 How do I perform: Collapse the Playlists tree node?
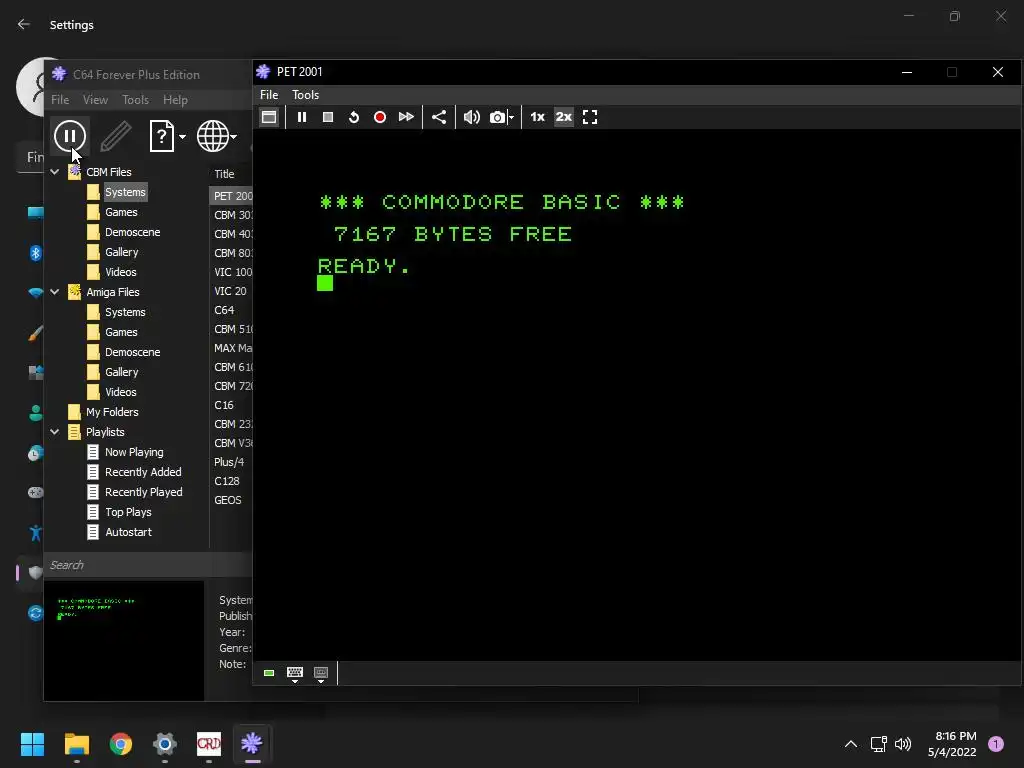click(55, 432)
